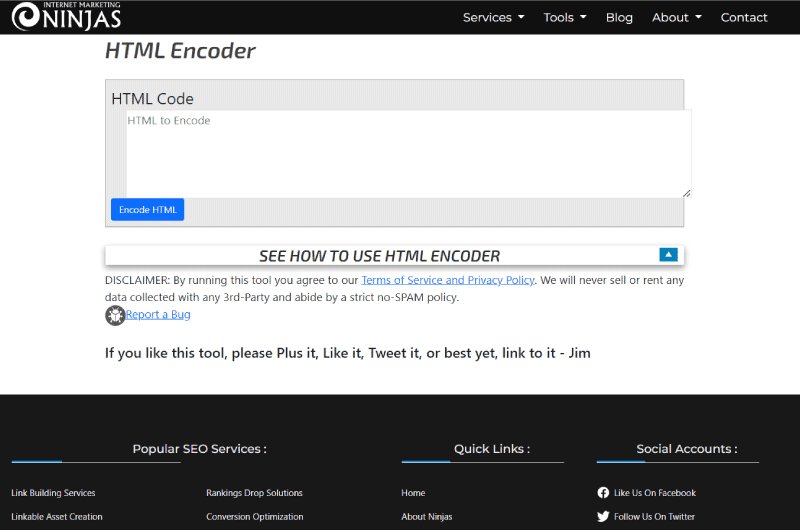Click the Home quick link
This screenshot has width=800, height=530.
click(413, 493)
